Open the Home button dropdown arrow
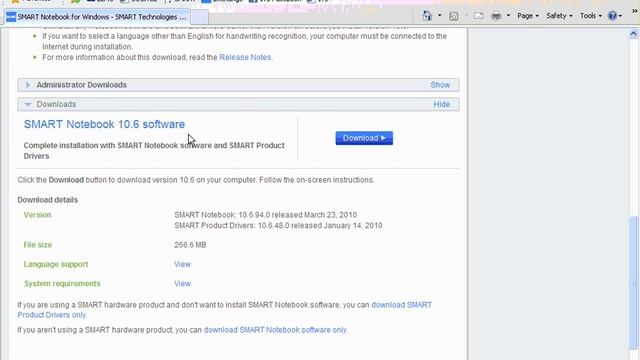Image resolution: width=640 pixels, height=360 pixels. tap(440, 16)
